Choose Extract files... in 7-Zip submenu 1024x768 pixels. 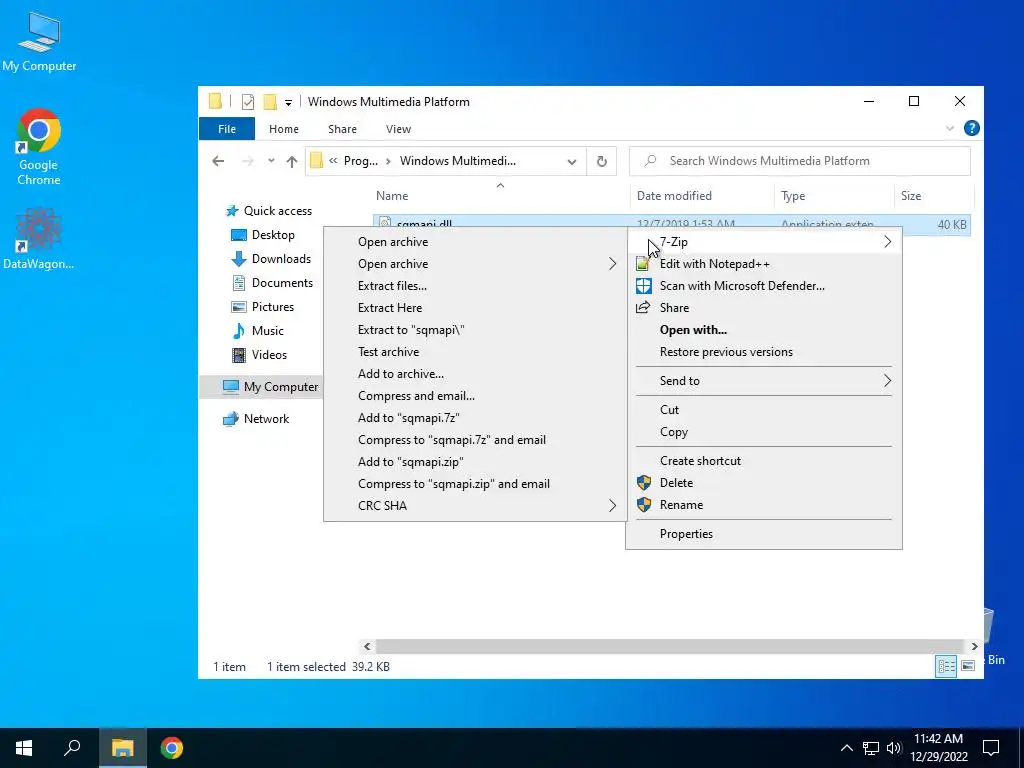[475, 285]
